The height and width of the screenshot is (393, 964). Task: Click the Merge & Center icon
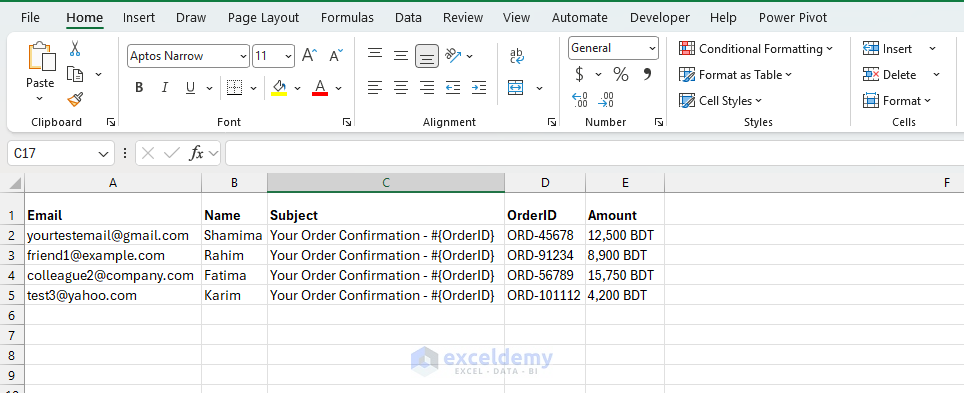point(516,88)
